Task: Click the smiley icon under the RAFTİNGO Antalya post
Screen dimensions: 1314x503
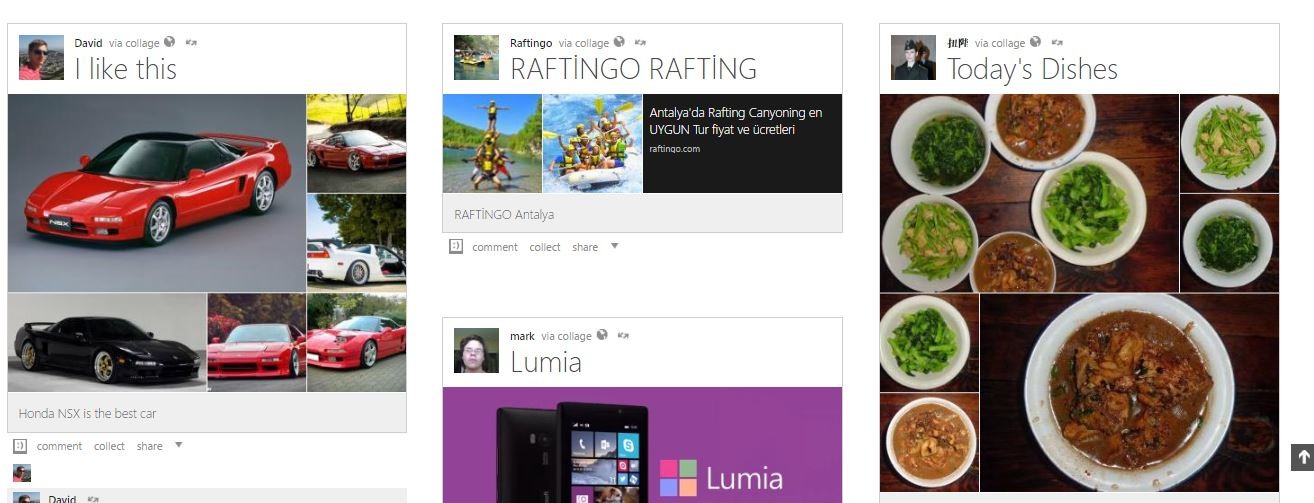Action: pyautogui.click(x=456, y=246)
